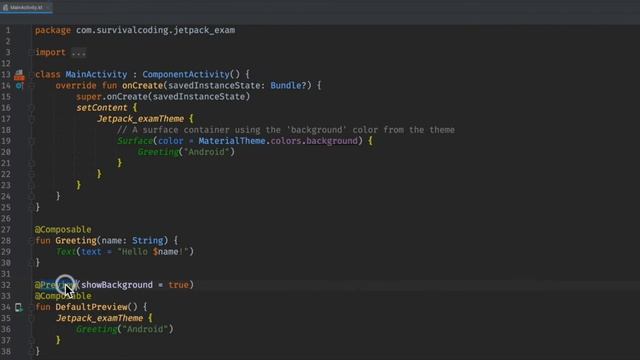Click the Android class gutter icon on line 13

point(19,75)
